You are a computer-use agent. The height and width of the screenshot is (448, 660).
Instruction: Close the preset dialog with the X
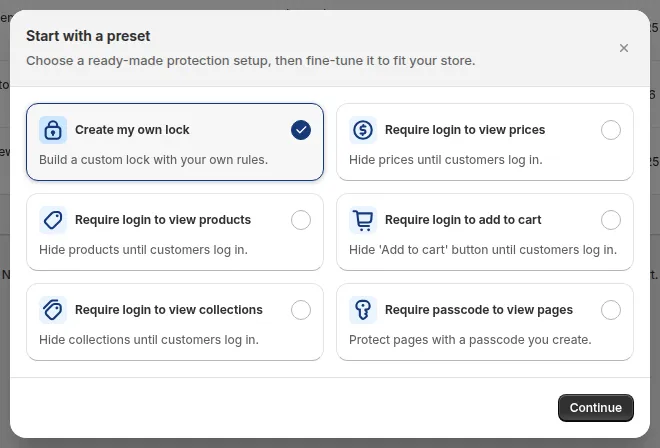coord(624,48)
